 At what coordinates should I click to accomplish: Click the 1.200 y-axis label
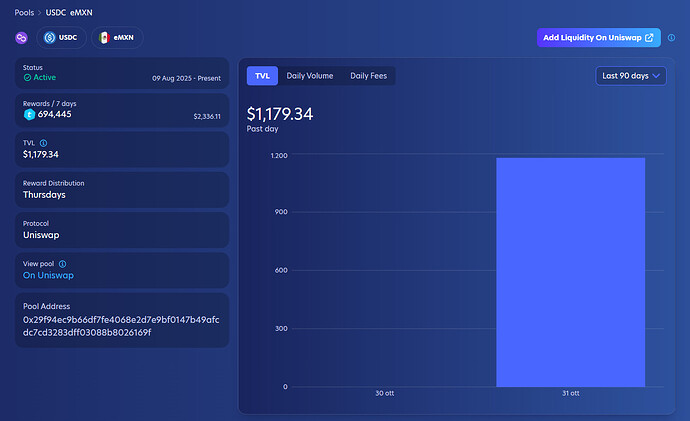click(x=279, y=156)
